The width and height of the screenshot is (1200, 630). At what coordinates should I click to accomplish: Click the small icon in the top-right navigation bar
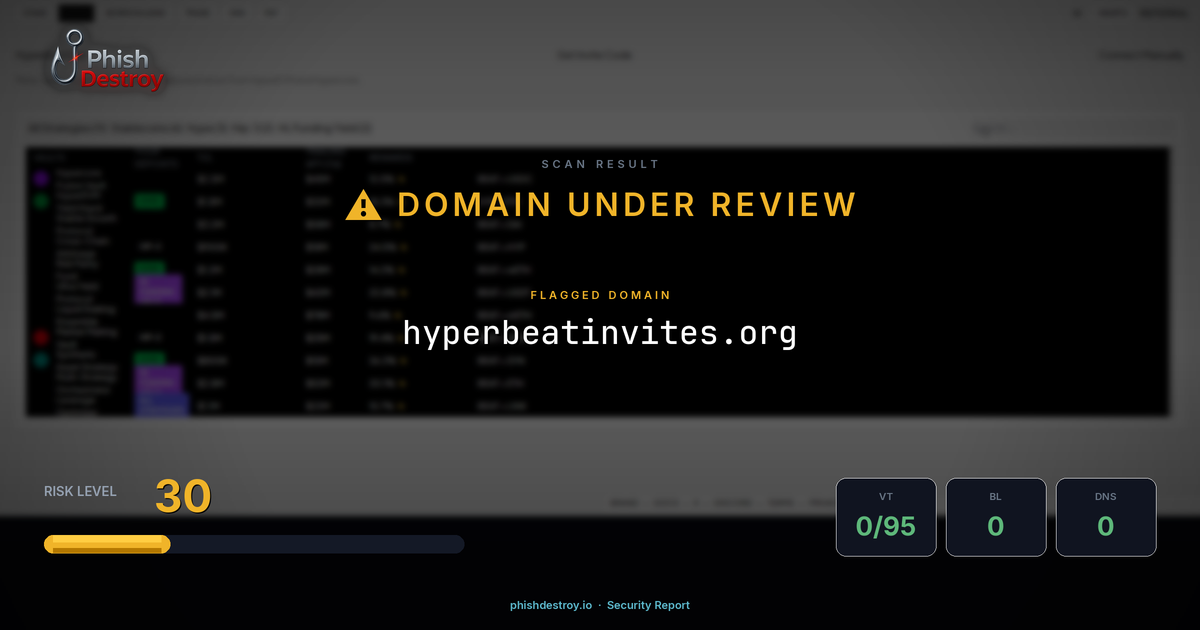pyautogui.click(x=1078, y=13)
